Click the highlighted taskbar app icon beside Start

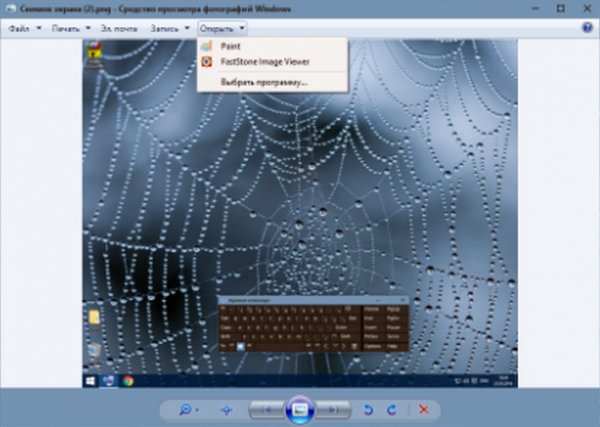pyautogui.click(x=109, y=381)
